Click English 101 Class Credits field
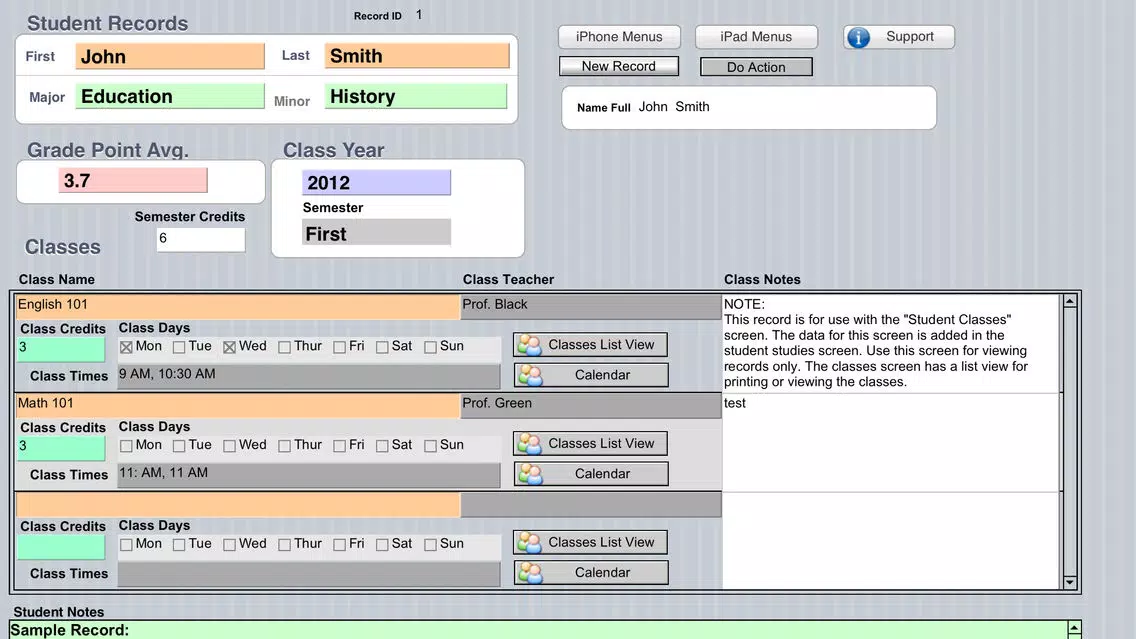1136x639 pixels. pyautogui.click(x=62, y=349)
